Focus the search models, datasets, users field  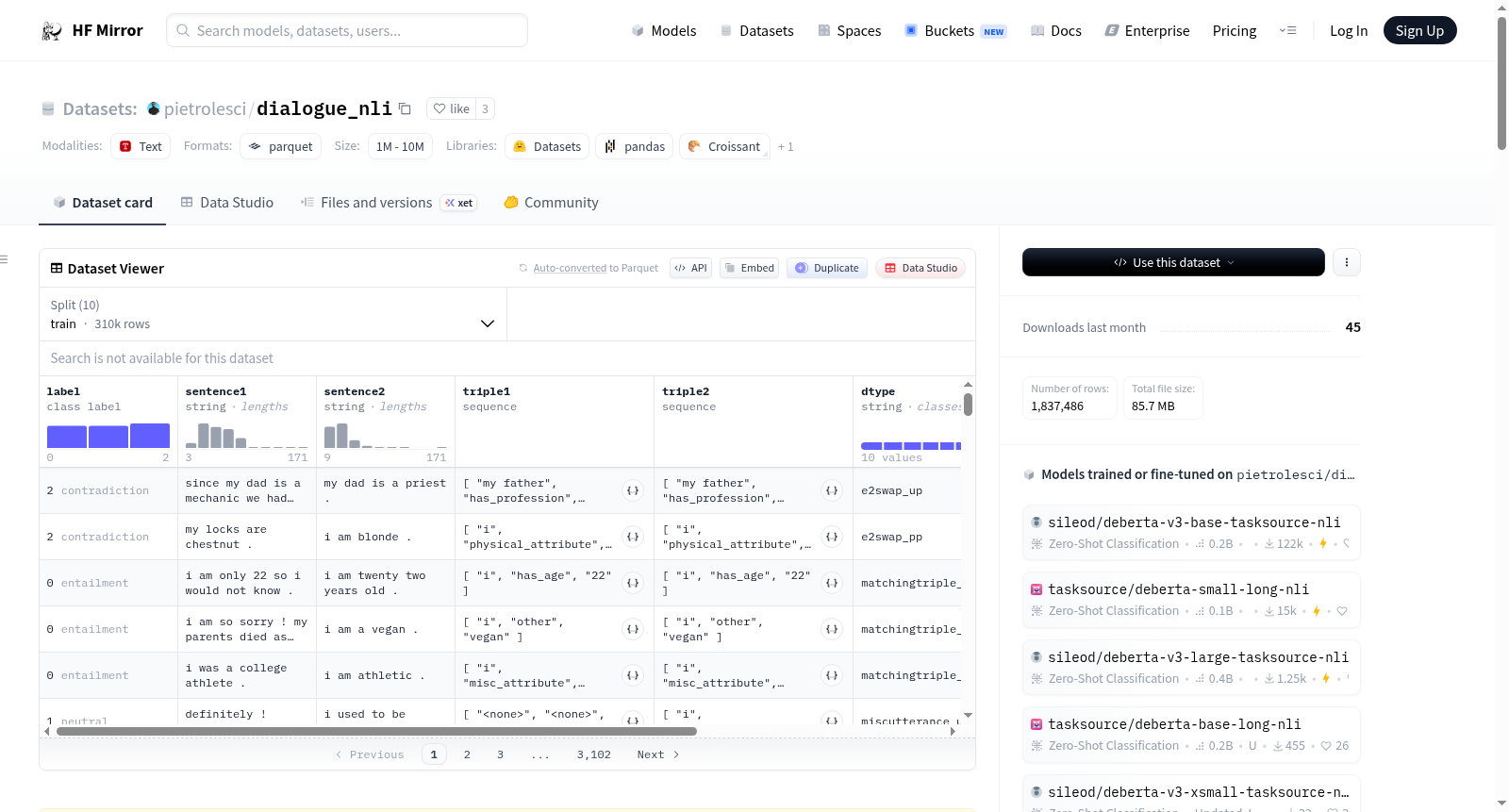click(x=347, y=30)
